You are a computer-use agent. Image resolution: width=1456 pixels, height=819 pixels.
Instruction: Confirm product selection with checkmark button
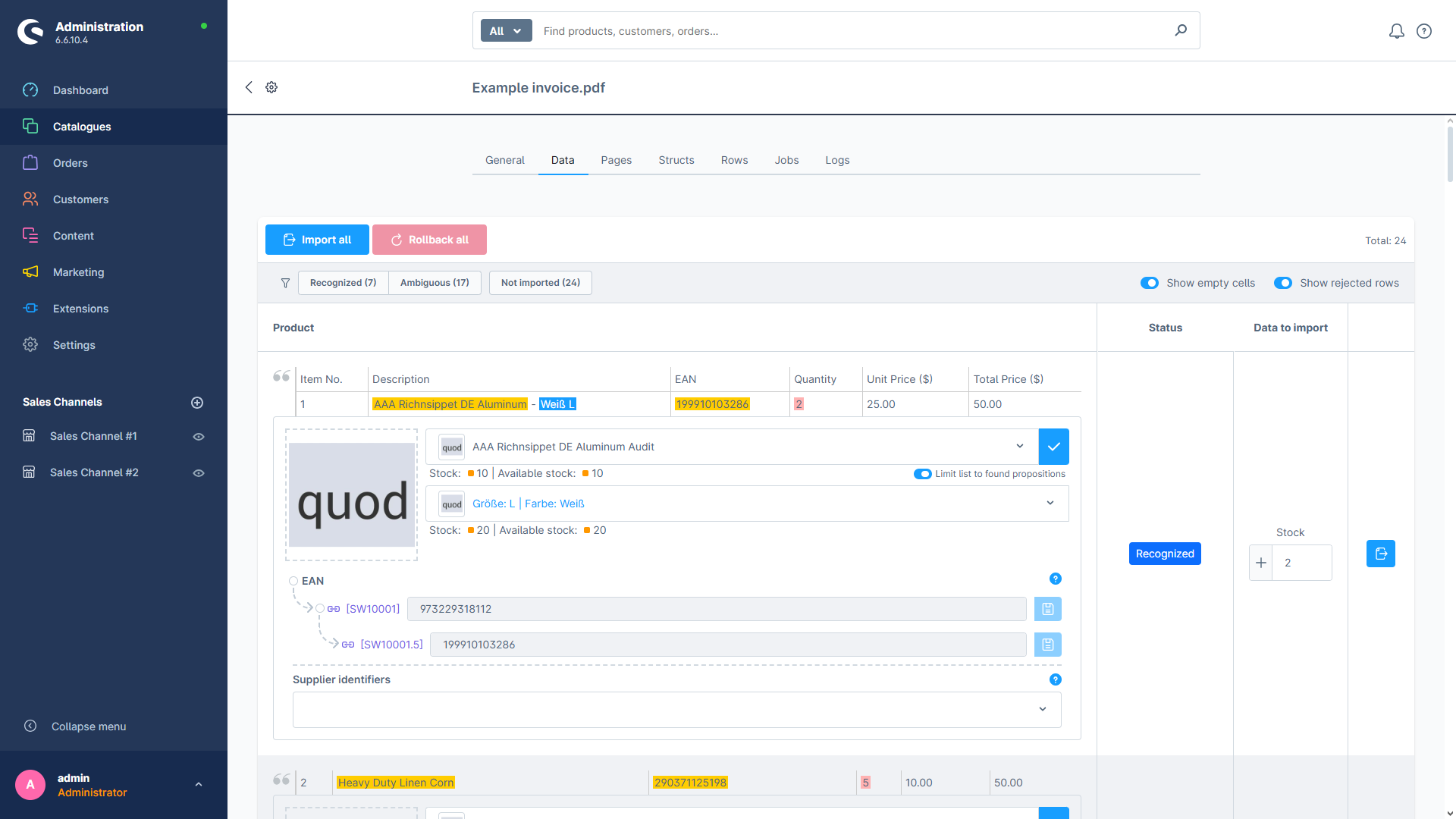[x=1054, y=447]
